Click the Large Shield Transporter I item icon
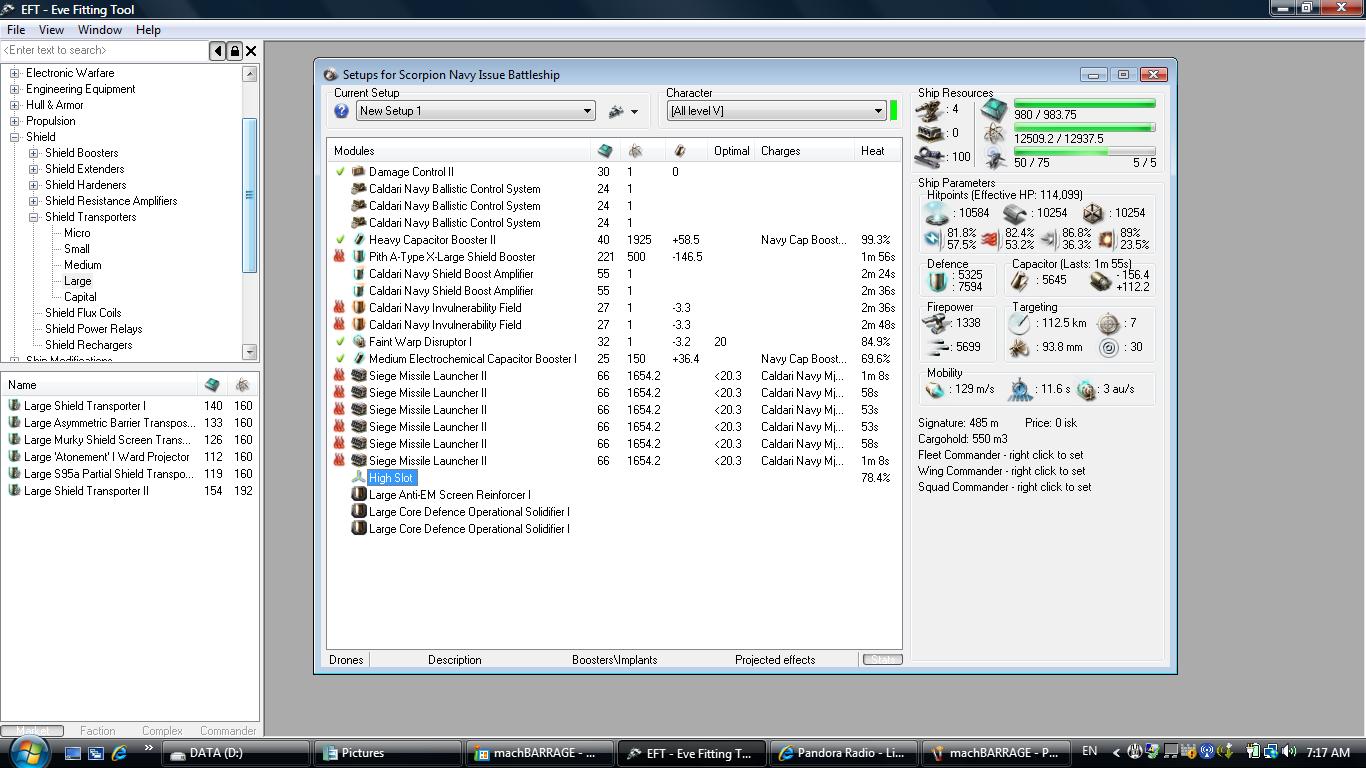Image resolution: width=1366 pixels, height=768 pixels. [x=14, y=406]
